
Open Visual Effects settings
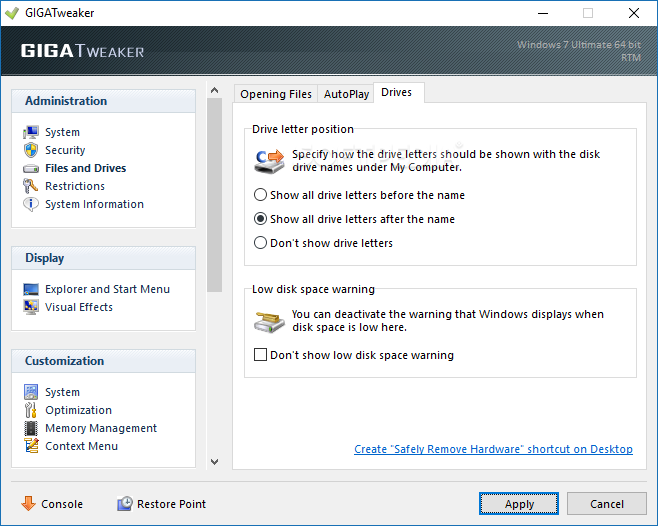tap(79, 307)
